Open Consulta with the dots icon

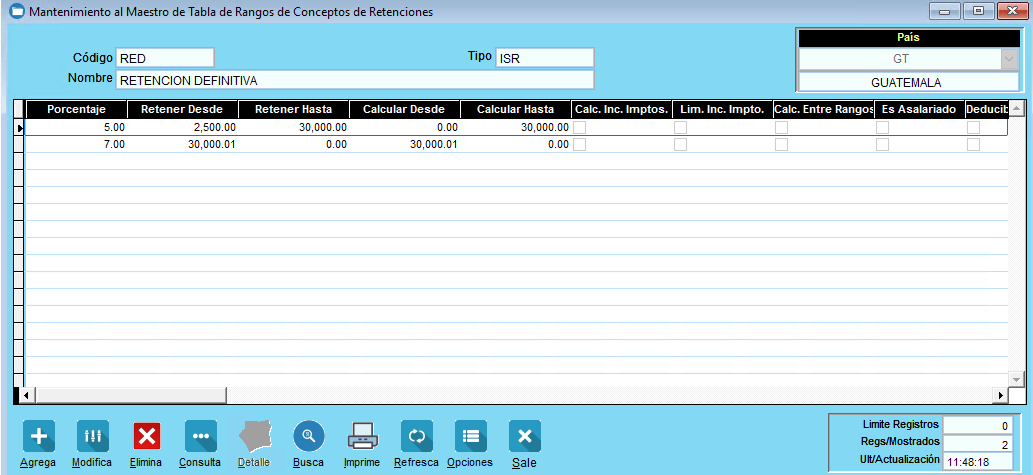[x=200, y=436]
